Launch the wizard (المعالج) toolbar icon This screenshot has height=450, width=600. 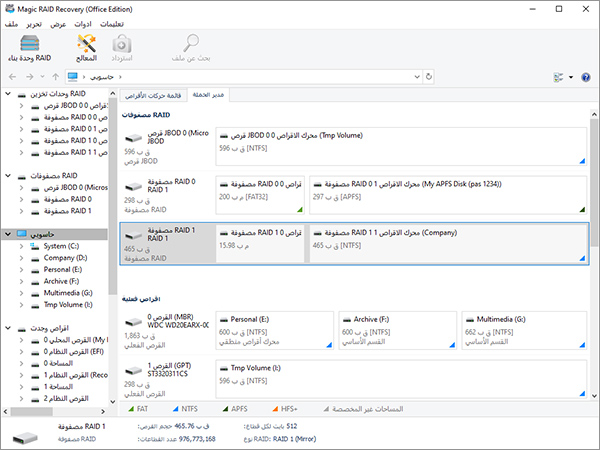[86, 48]
